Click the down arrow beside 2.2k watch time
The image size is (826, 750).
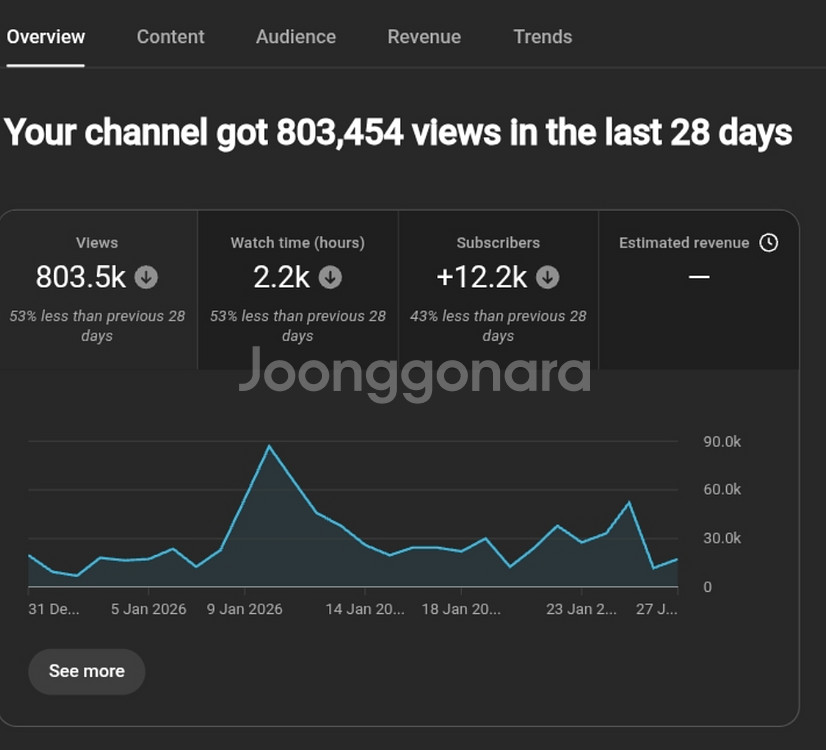click(x=330, y=277)
